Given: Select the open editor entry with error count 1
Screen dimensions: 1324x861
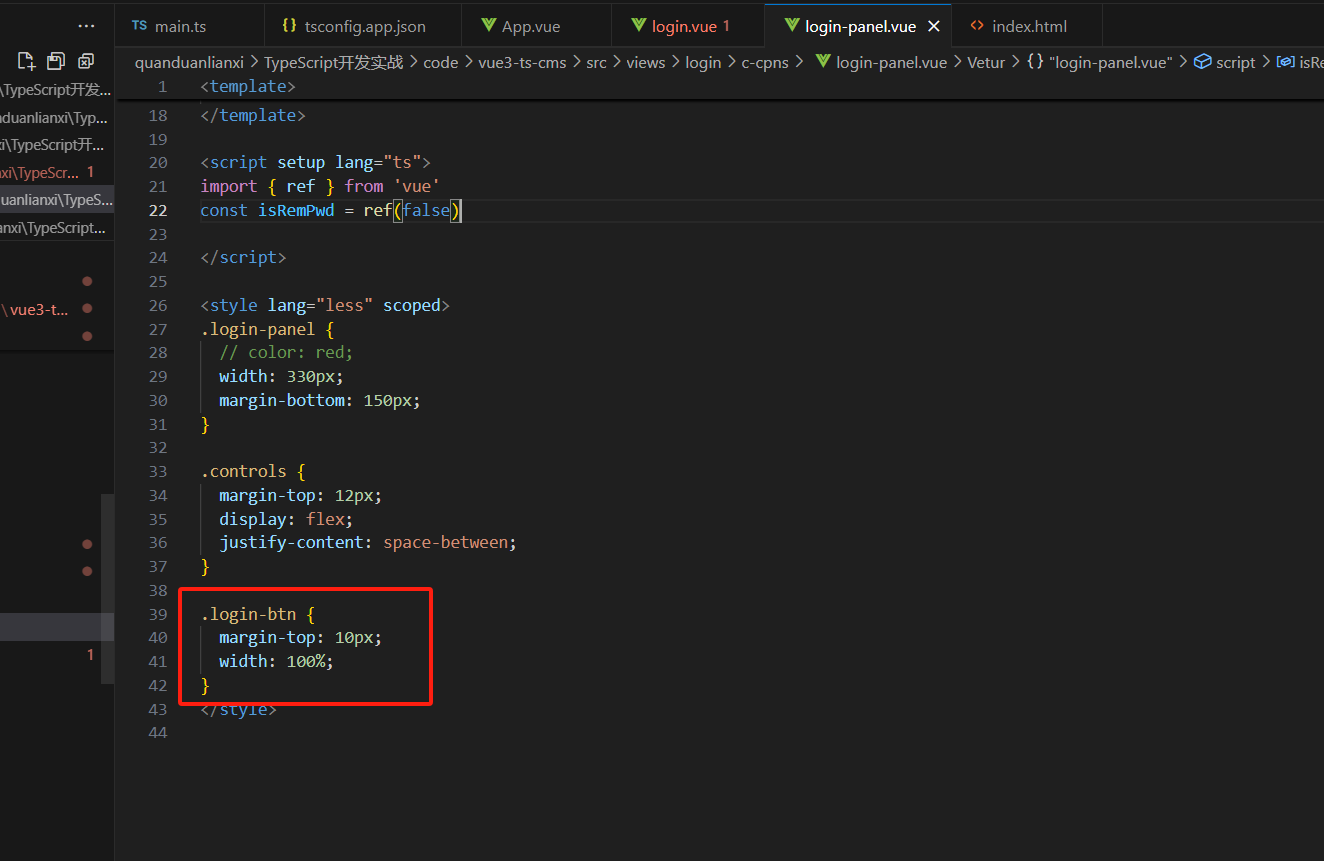Looking at the screenshot, I should tap(57, 172).
